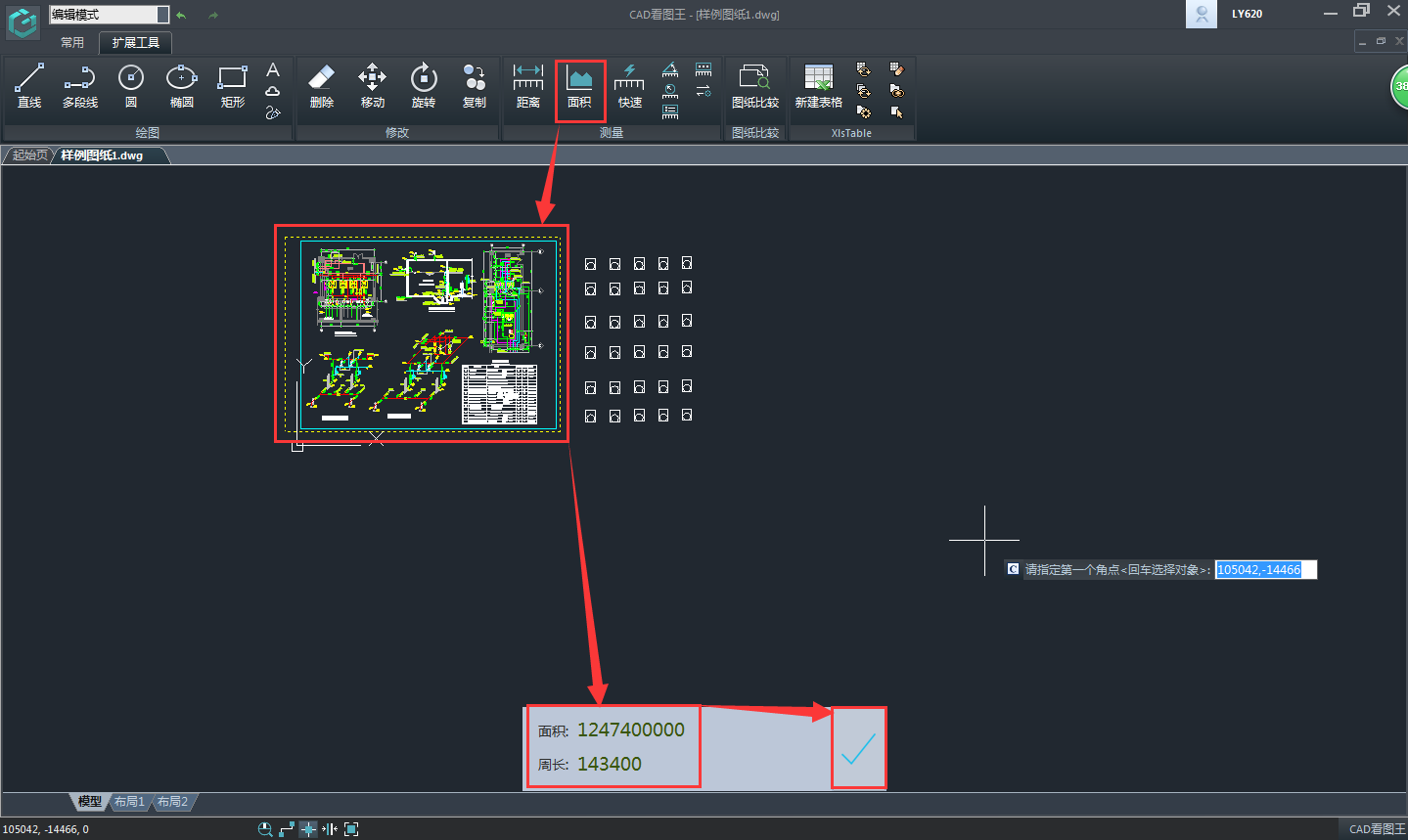This screenshot has height=840, width=1408.
Task: Select the 直线 (Line) drawing tool
Action: [29, 85]
